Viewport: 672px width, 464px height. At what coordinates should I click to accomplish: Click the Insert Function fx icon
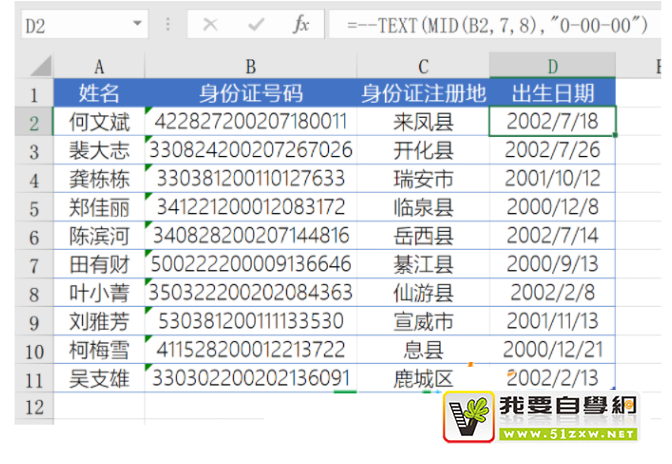[300, 24]
